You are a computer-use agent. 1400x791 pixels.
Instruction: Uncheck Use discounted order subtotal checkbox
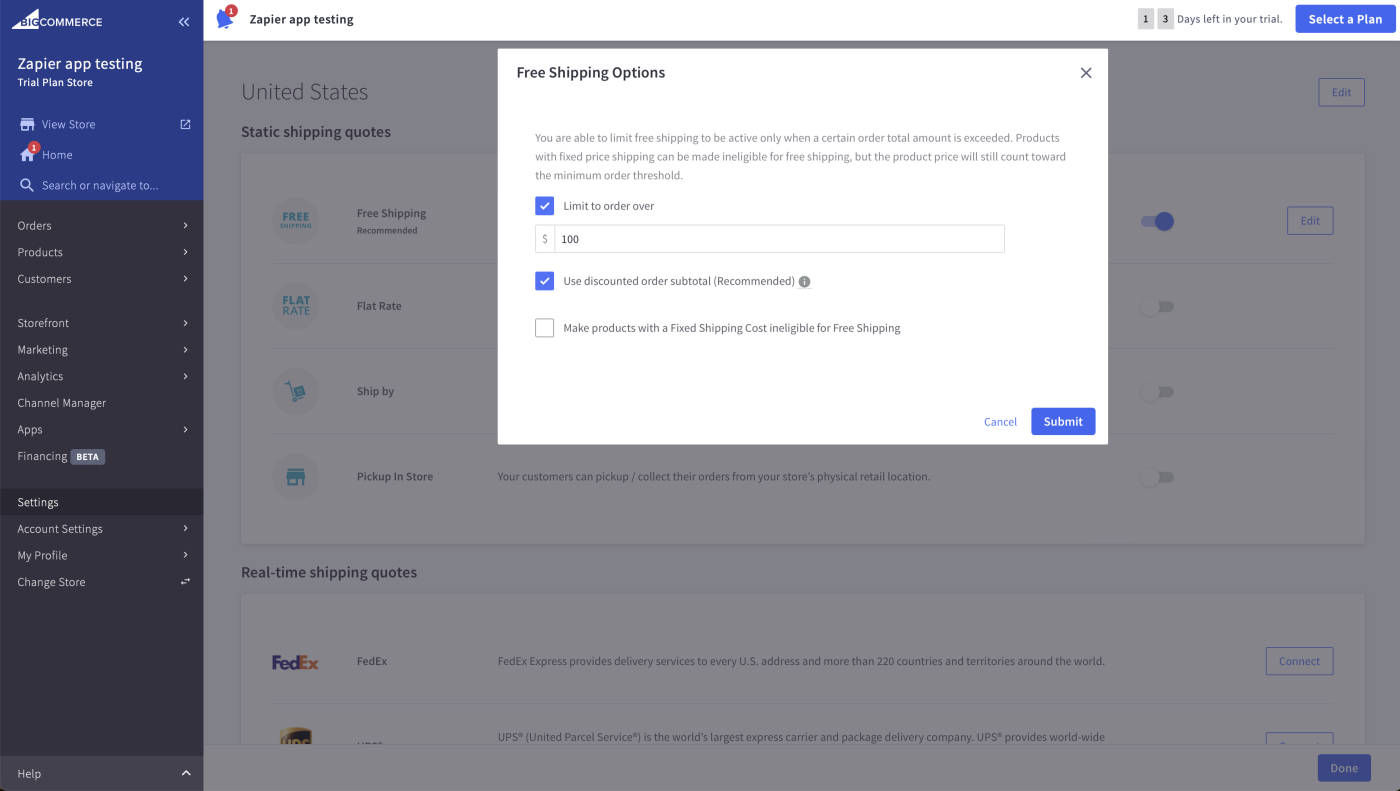point(544,281)
